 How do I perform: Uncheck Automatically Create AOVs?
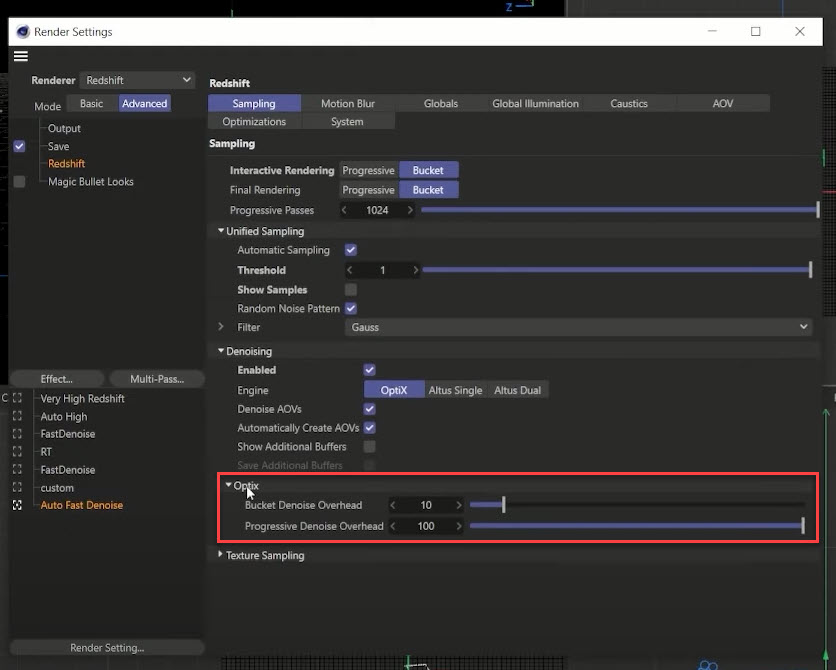[x=369, y=427]
